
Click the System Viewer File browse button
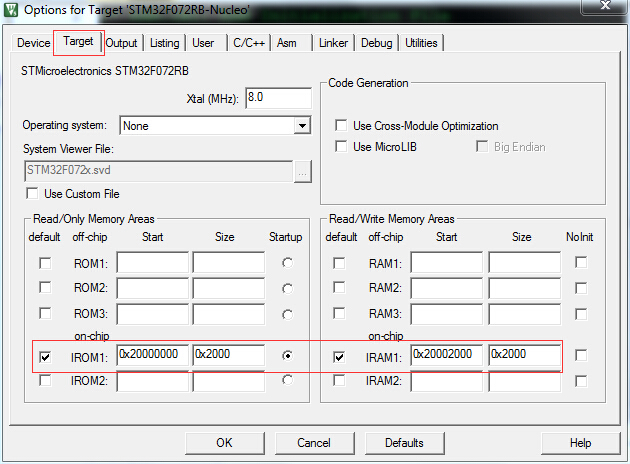(303, 172)
